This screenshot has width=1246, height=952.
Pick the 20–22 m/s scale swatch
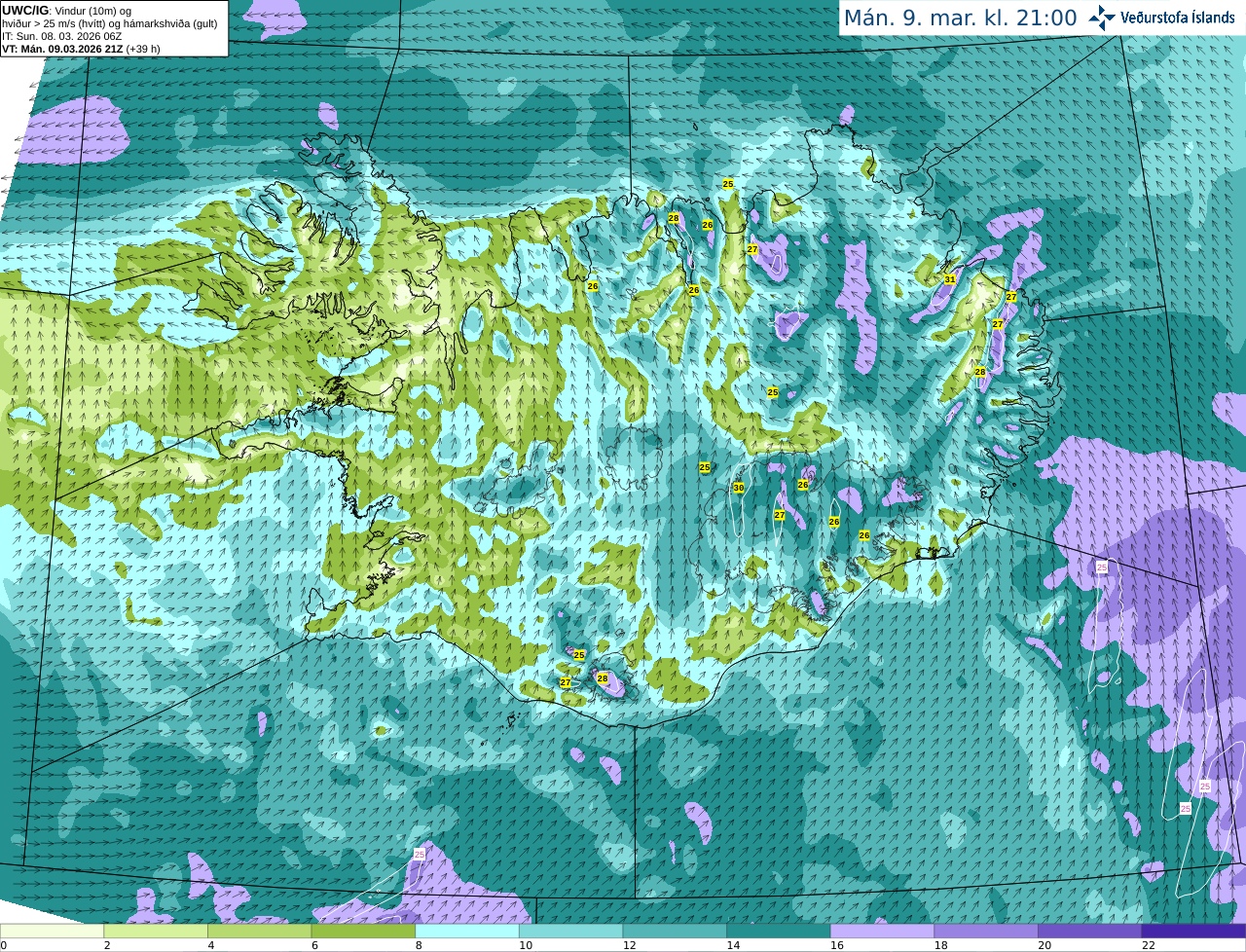point(1090,932)
